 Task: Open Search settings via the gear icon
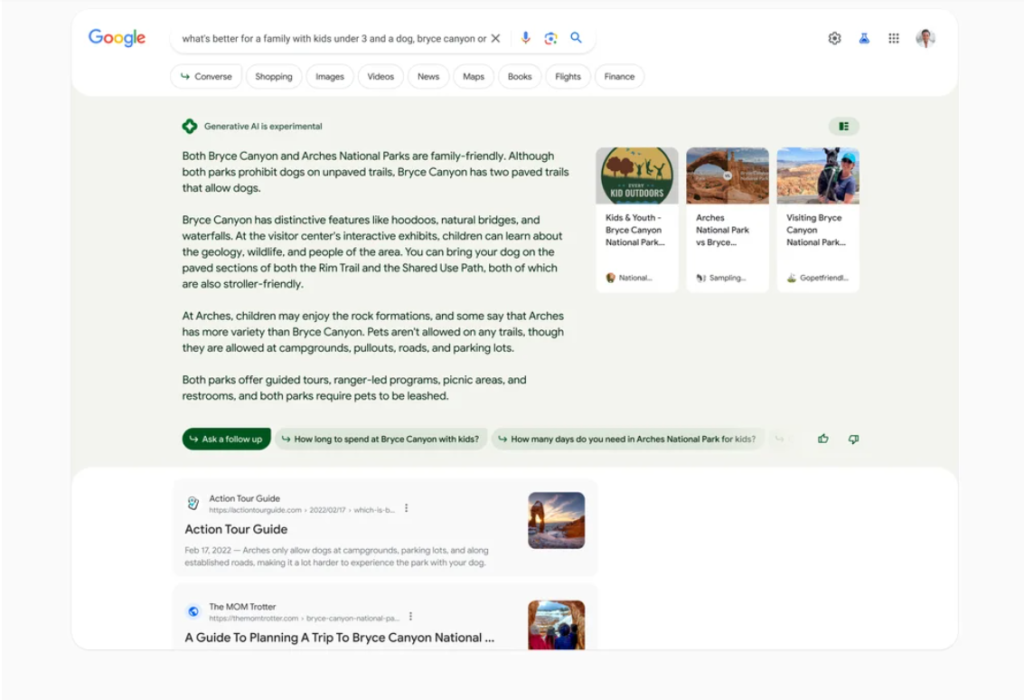(x=834, y=37)
